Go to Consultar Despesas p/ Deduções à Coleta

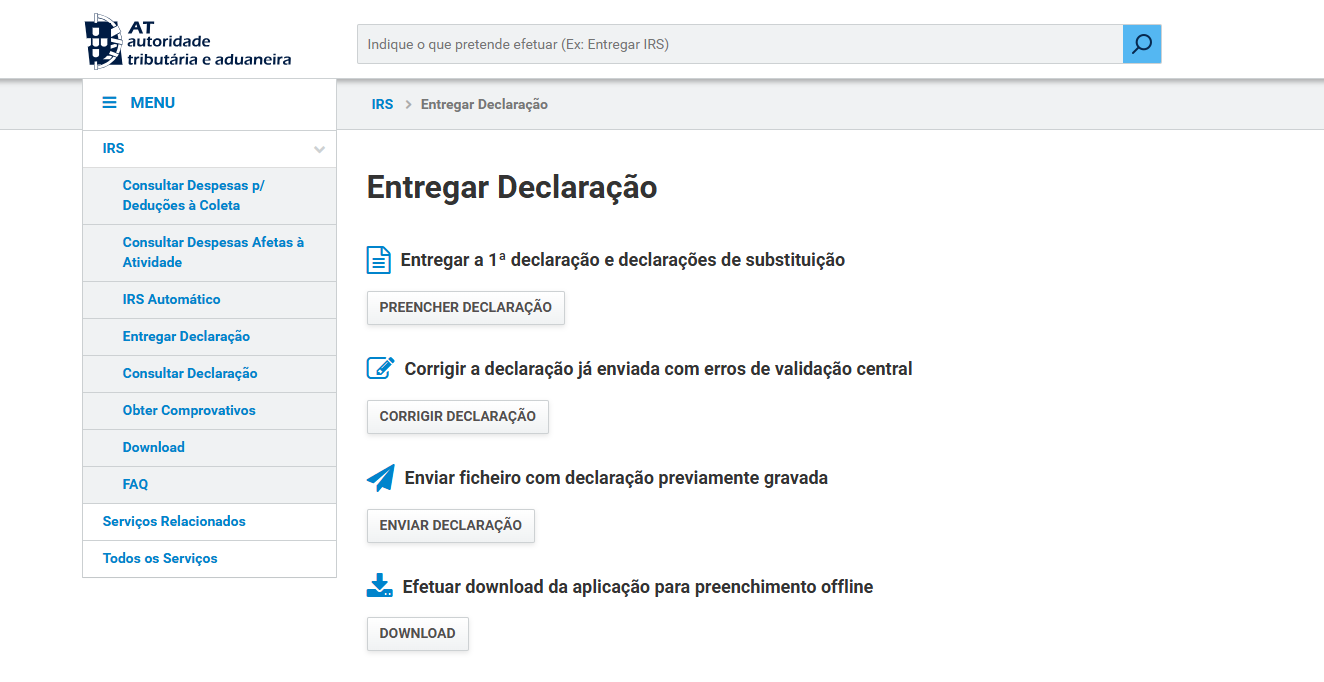click(193, 195)
